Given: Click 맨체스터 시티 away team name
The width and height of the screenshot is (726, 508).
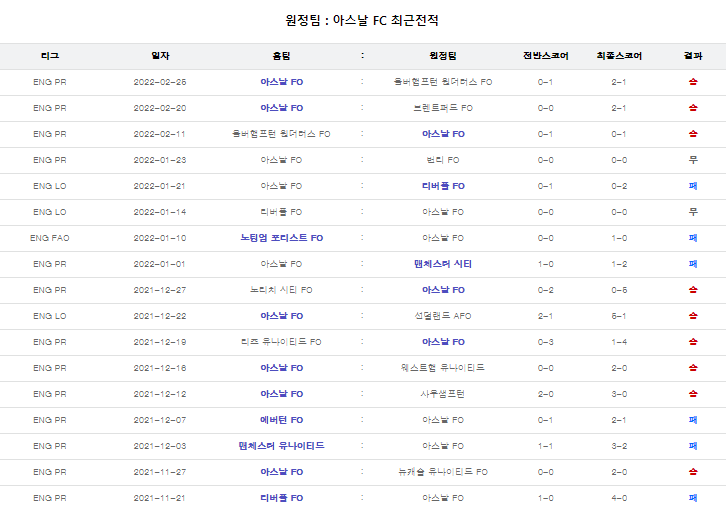Looking at the screenshot, I should [x=443, y=264].
